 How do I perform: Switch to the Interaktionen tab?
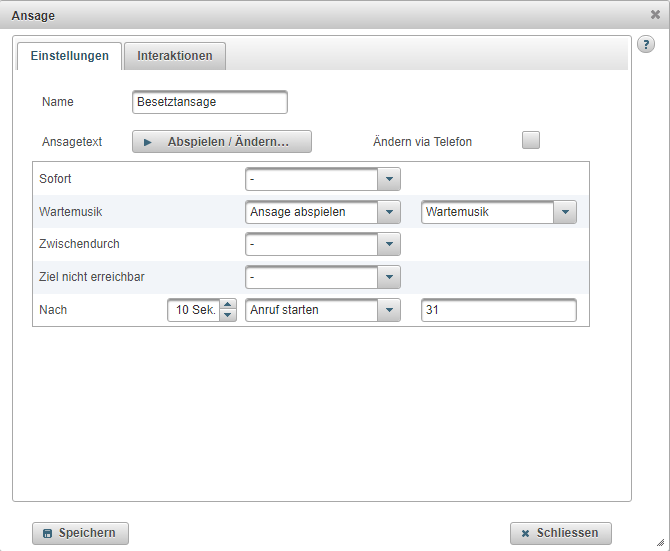coord(175,56)
